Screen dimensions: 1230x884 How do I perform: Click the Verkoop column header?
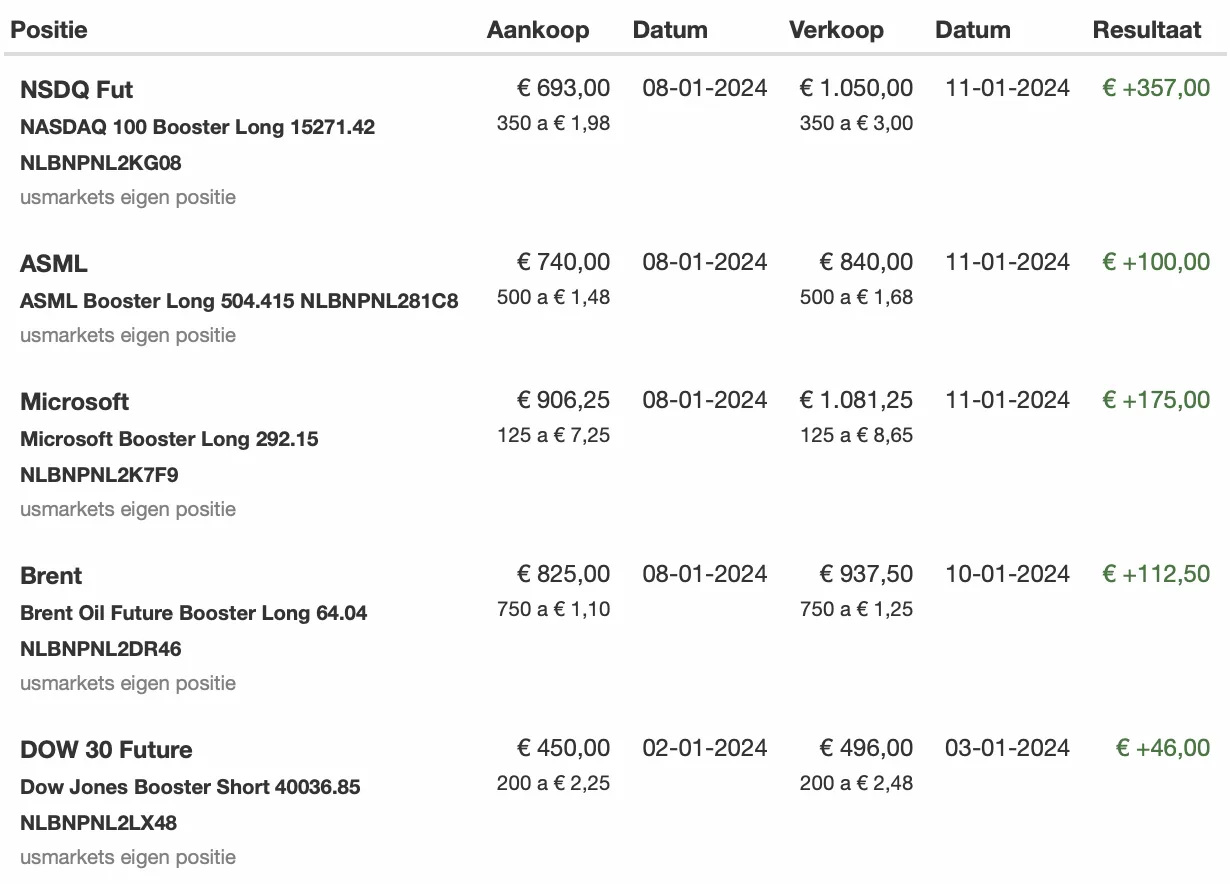(836, 30)
